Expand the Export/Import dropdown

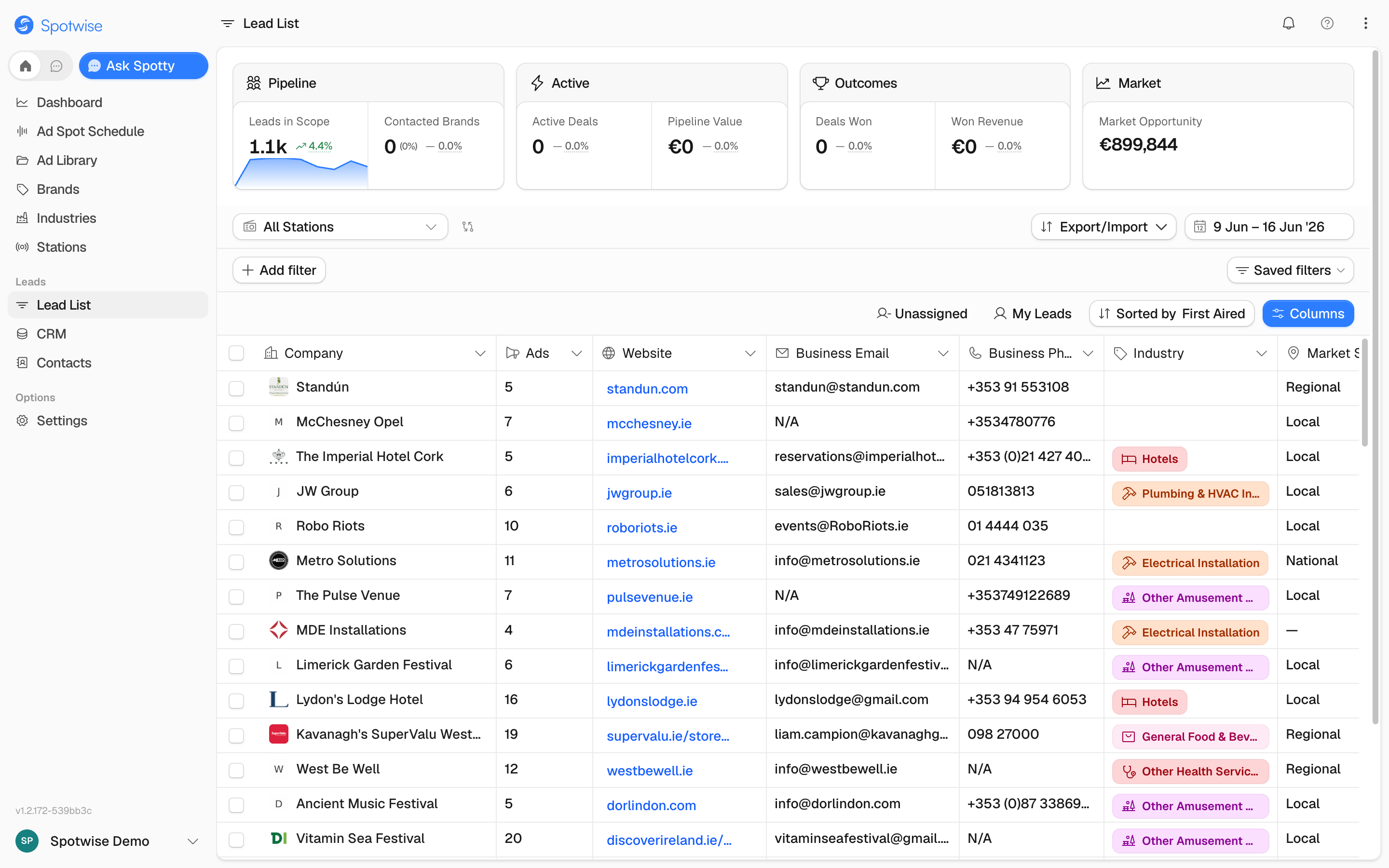(1103, 227)
